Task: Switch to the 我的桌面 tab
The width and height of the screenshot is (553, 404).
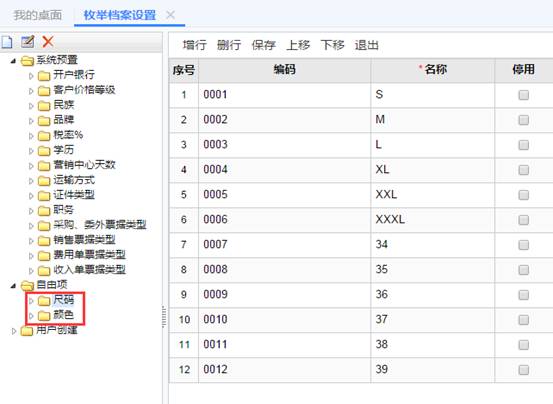Action: [x=38, y=15]
